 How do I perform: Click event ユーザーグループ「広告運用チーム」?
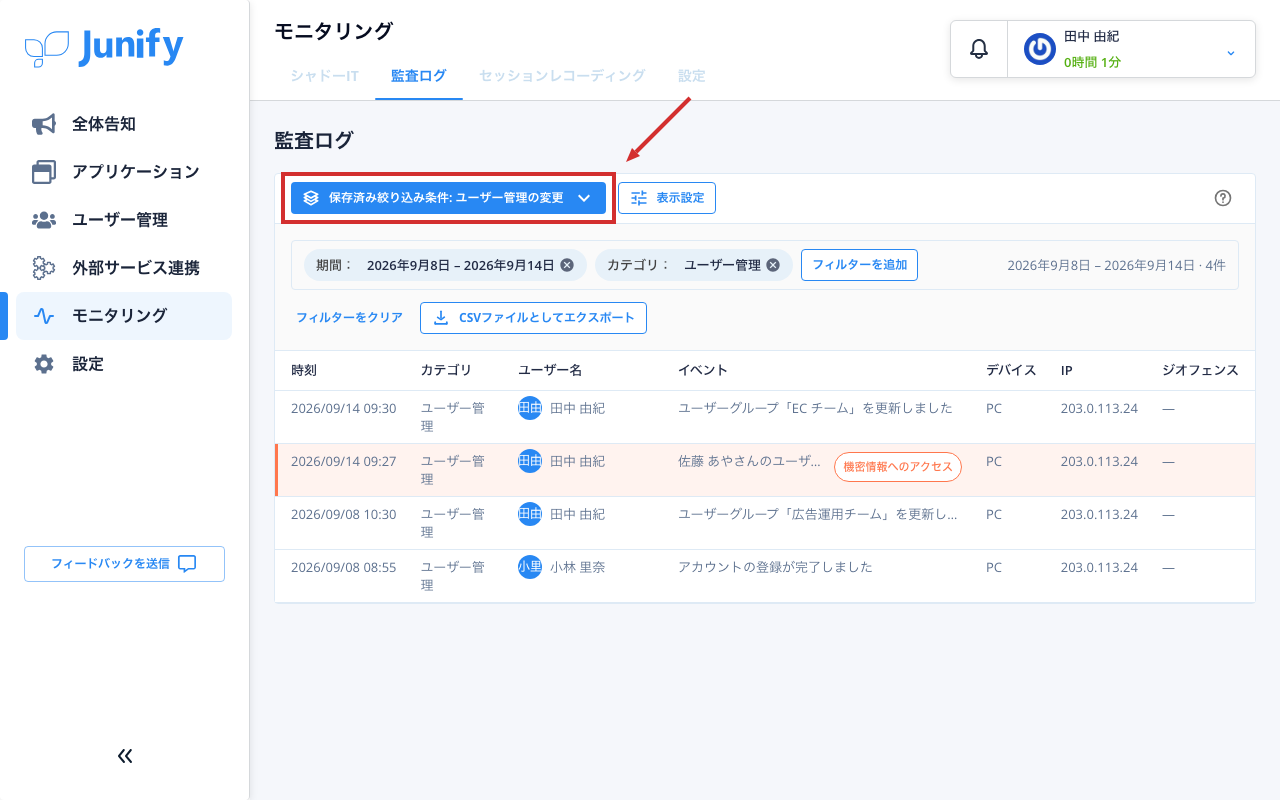coord(818,514)
